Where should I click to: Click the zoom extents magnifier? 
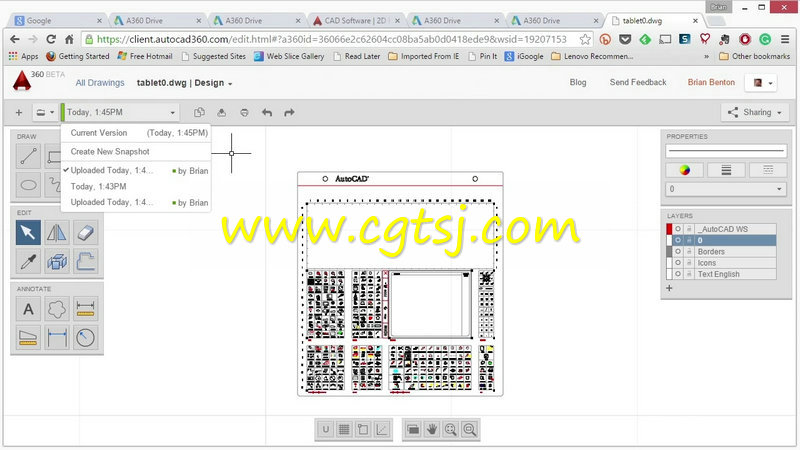pyautogui.click(x=451, y=430)
